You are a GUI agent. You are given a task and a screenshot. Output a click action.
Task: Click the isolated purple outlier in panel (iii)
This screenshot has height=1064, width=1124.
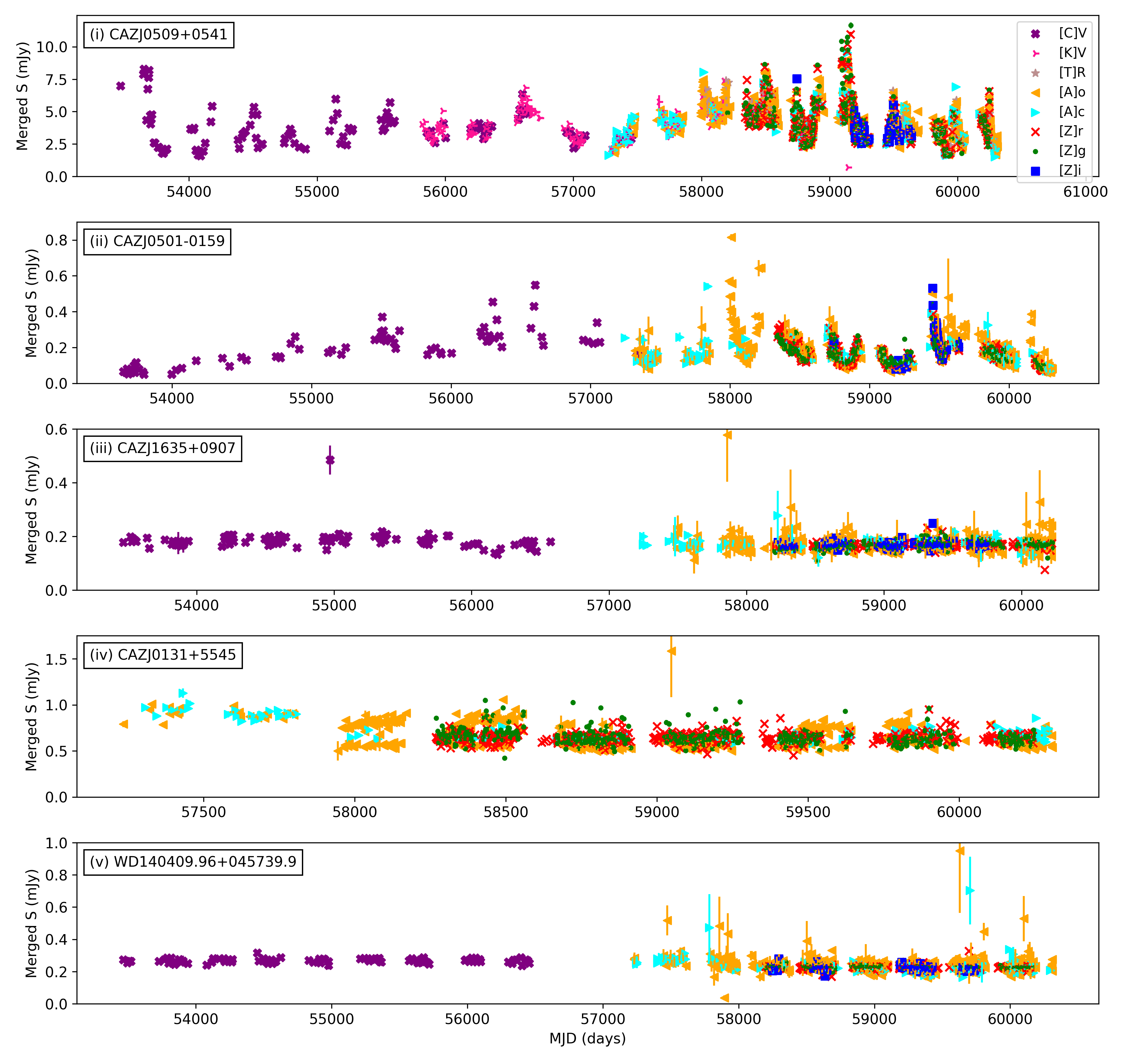tap(330, 460)
